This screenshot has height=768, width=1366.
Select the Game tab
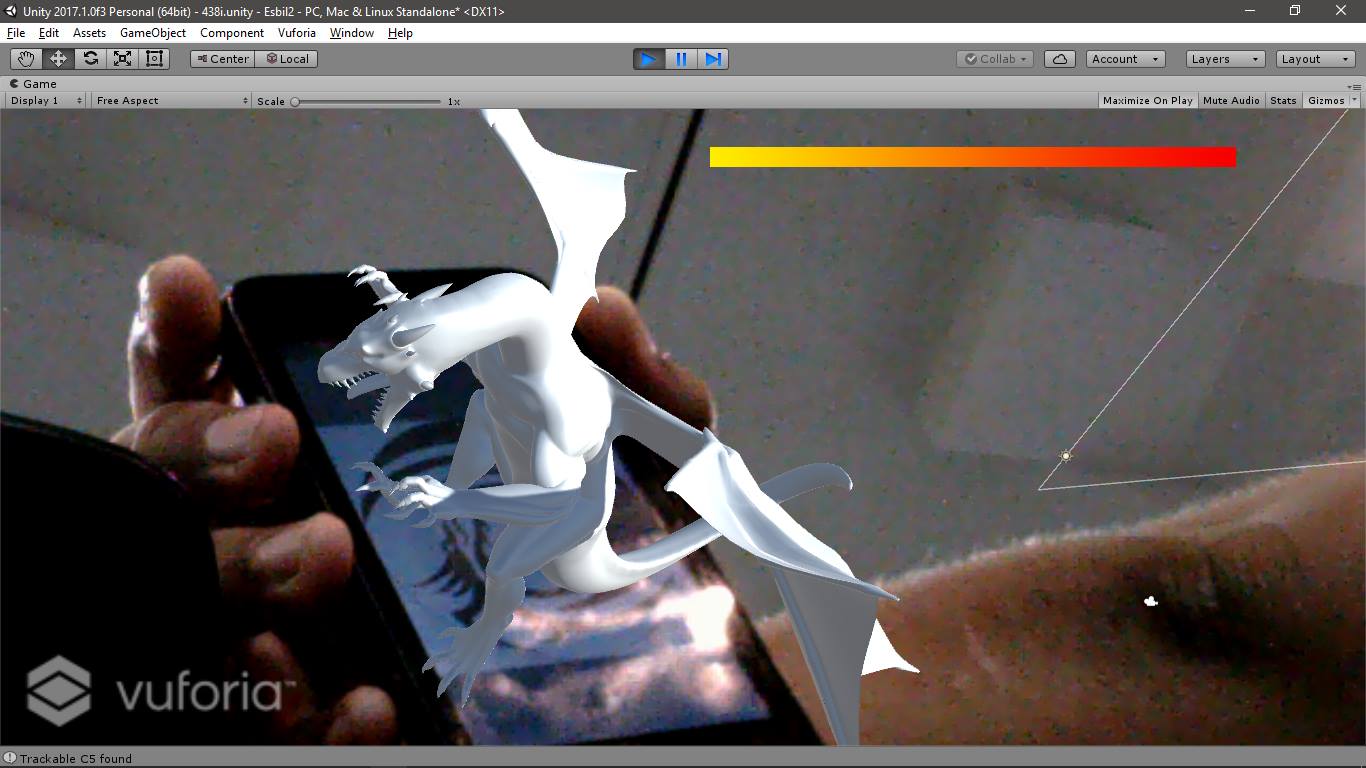click(x=33, y=84)
